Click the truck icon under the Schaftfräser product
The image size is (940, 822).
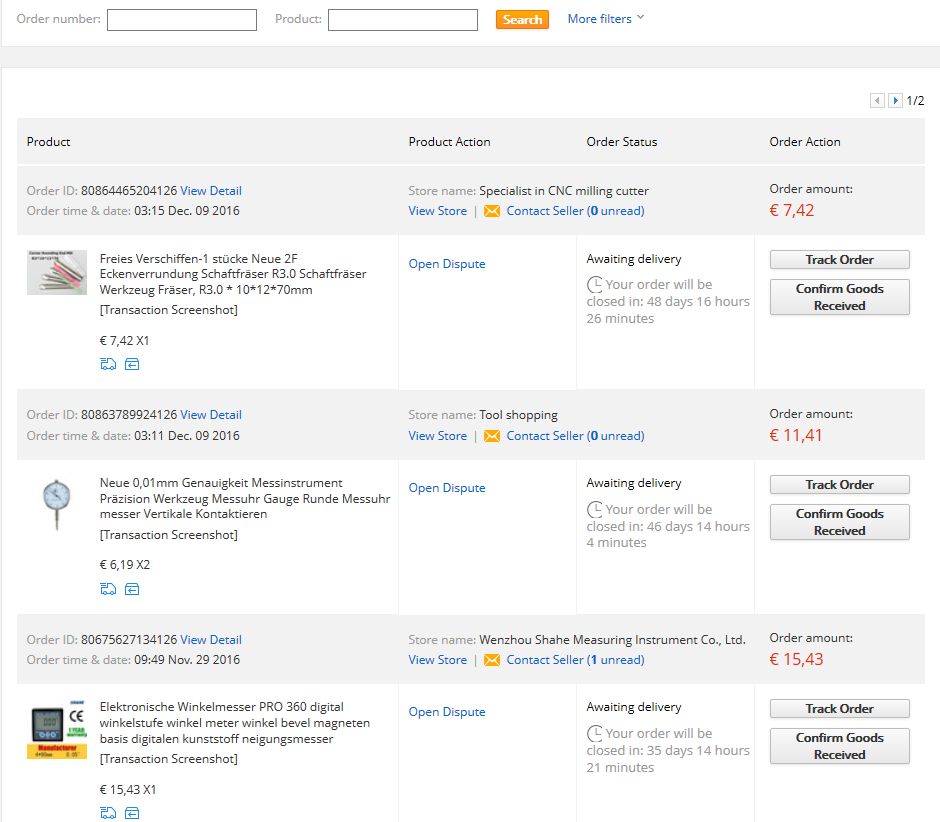coord(108,364)
